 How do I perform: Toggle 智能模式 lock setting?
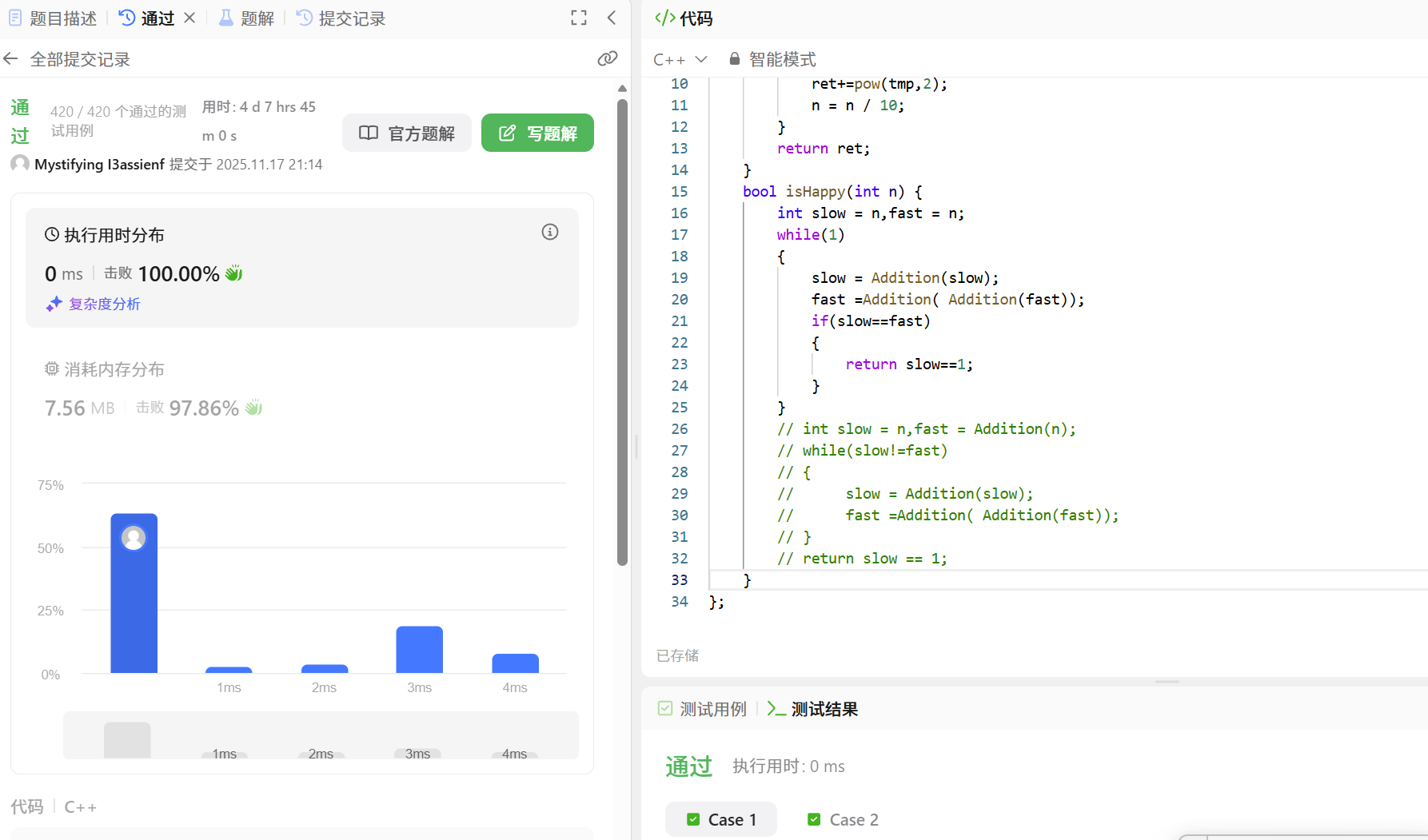click(x=772, y=59)
